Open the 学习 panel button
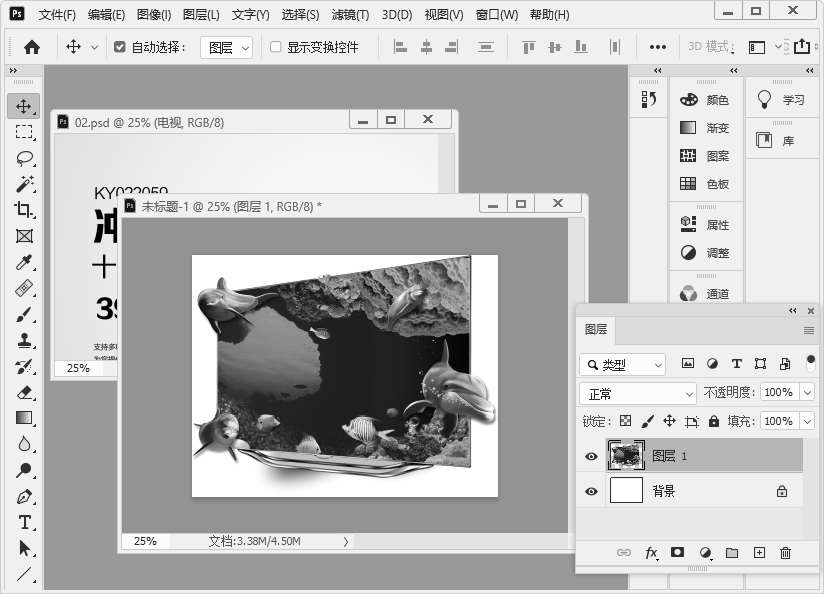 point(782,100)
